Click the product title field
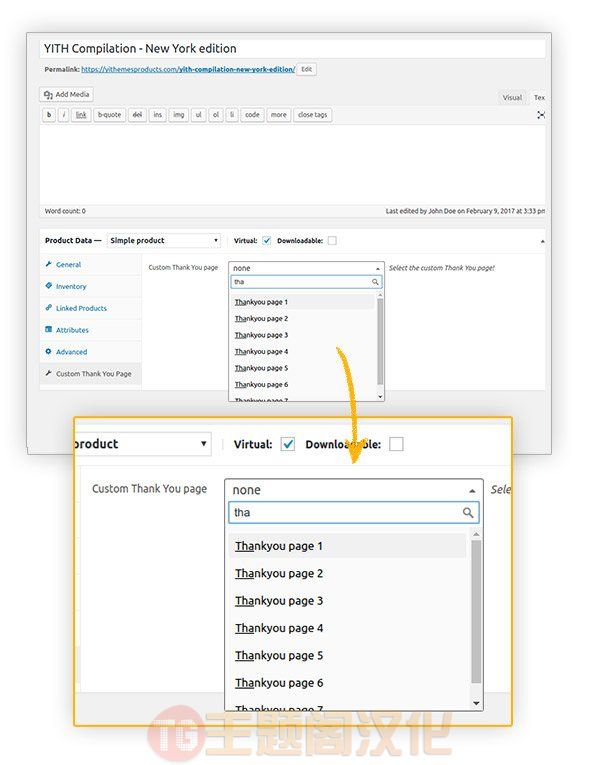The height and width of the screenshot is (765, 600). [292, 49]
